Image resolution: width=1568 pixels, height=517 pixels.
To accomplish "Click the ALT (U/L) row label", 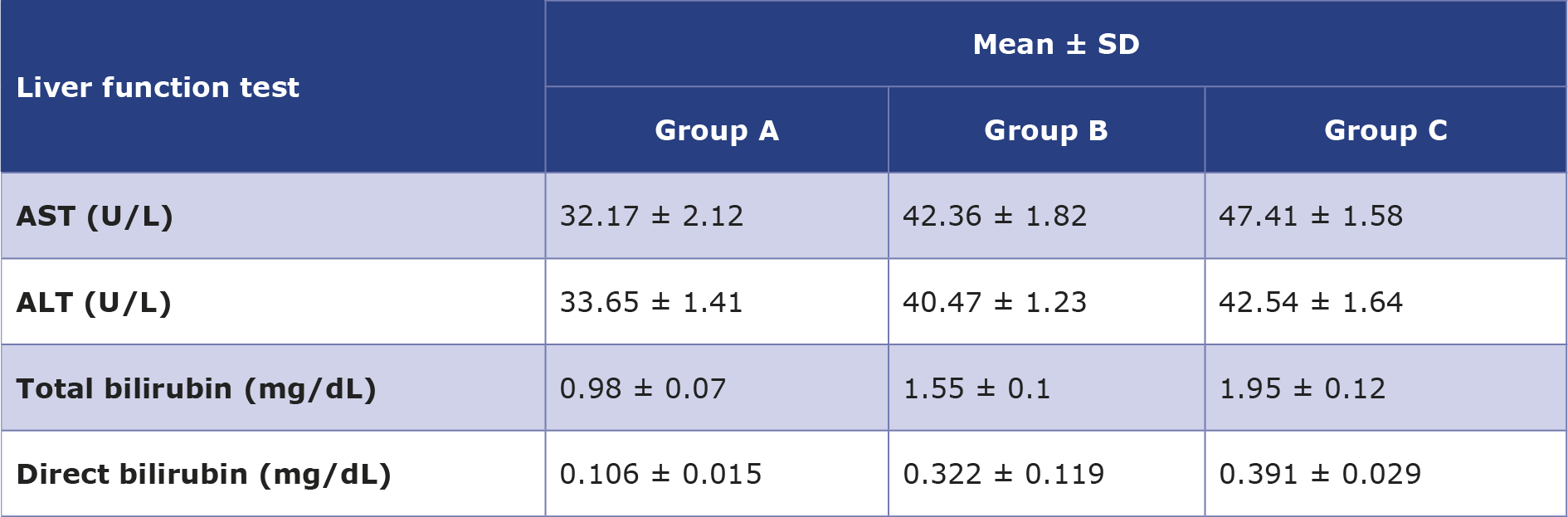I will [x=94, y=302].
